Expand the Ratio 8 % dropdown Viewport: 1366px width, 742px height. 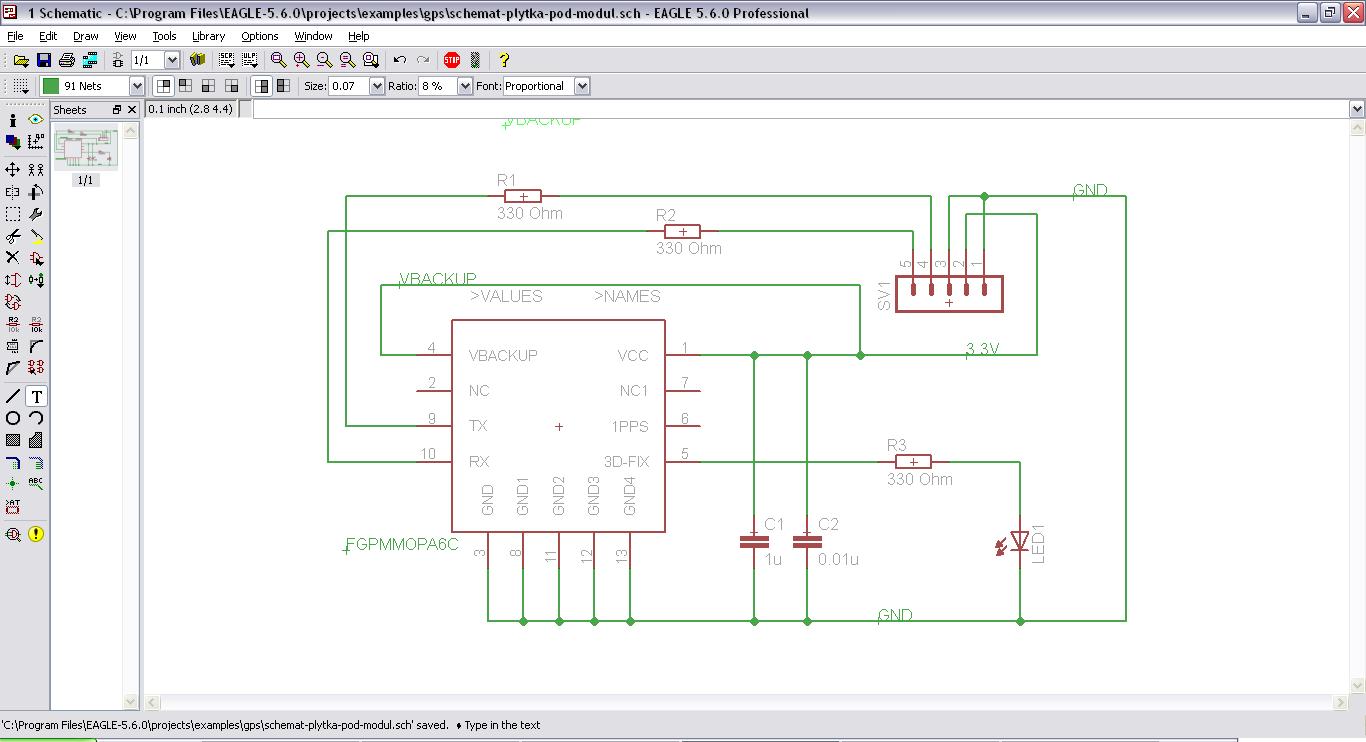pos(464,86)
